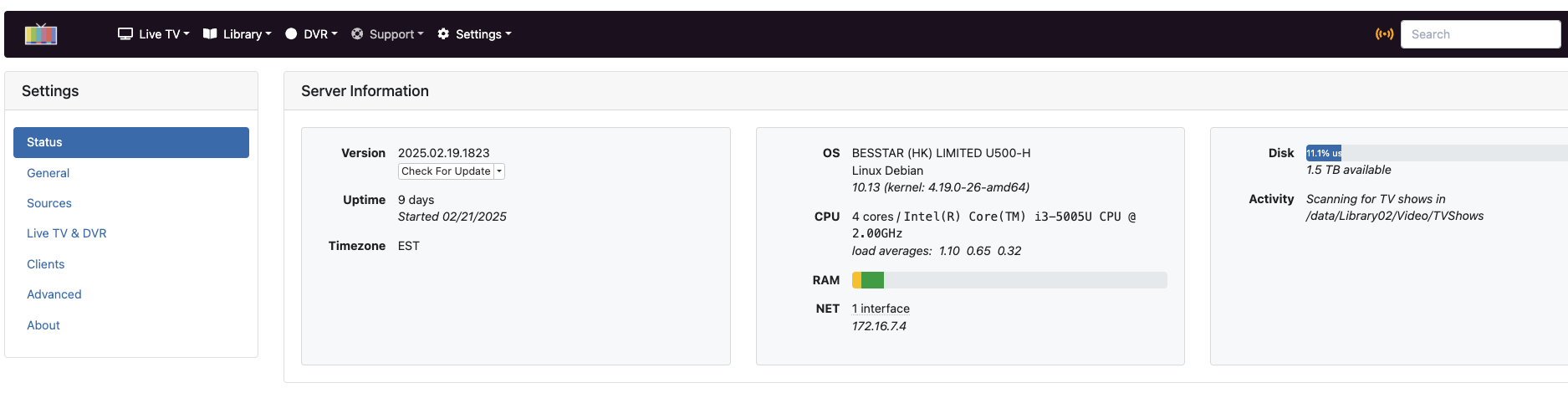Click the Support lifebuoy icon

[357, 34]
